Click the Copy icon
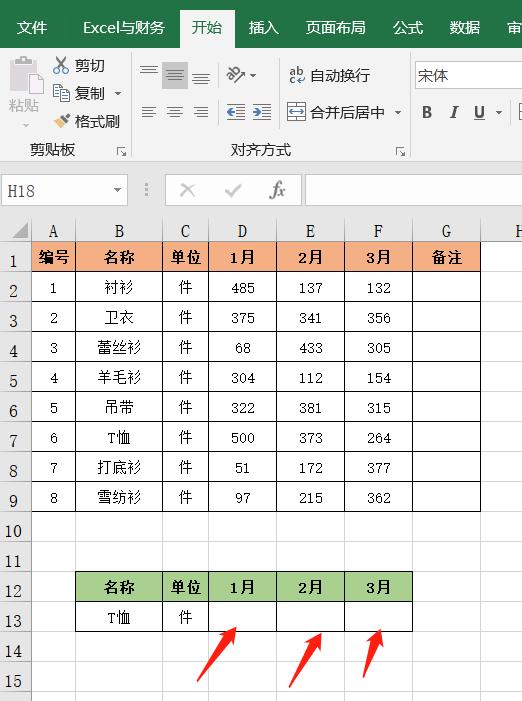 tap(61, 93)
